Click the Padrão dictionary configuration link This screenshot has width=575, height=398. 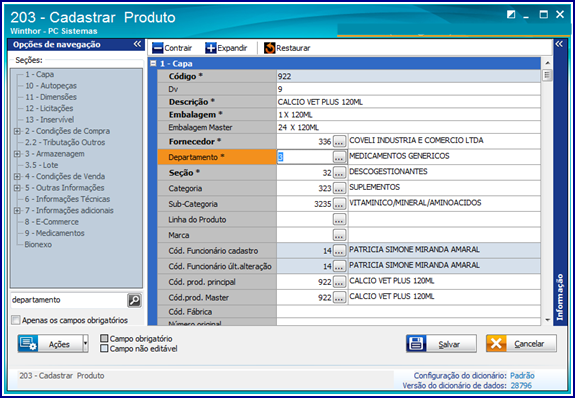pos(522,376)
